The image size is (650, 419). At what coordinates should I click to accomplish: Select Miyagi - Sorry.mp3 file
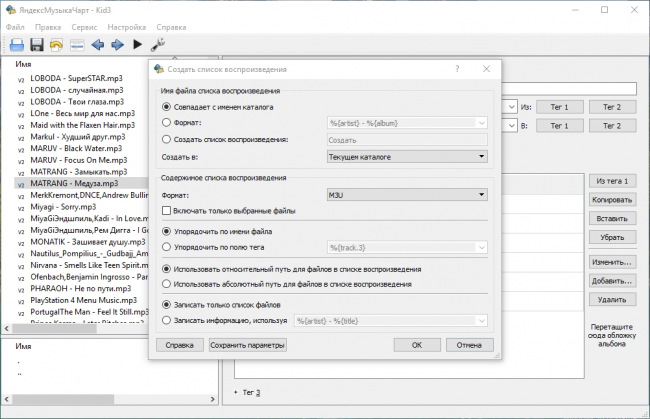tap(63, 206)
